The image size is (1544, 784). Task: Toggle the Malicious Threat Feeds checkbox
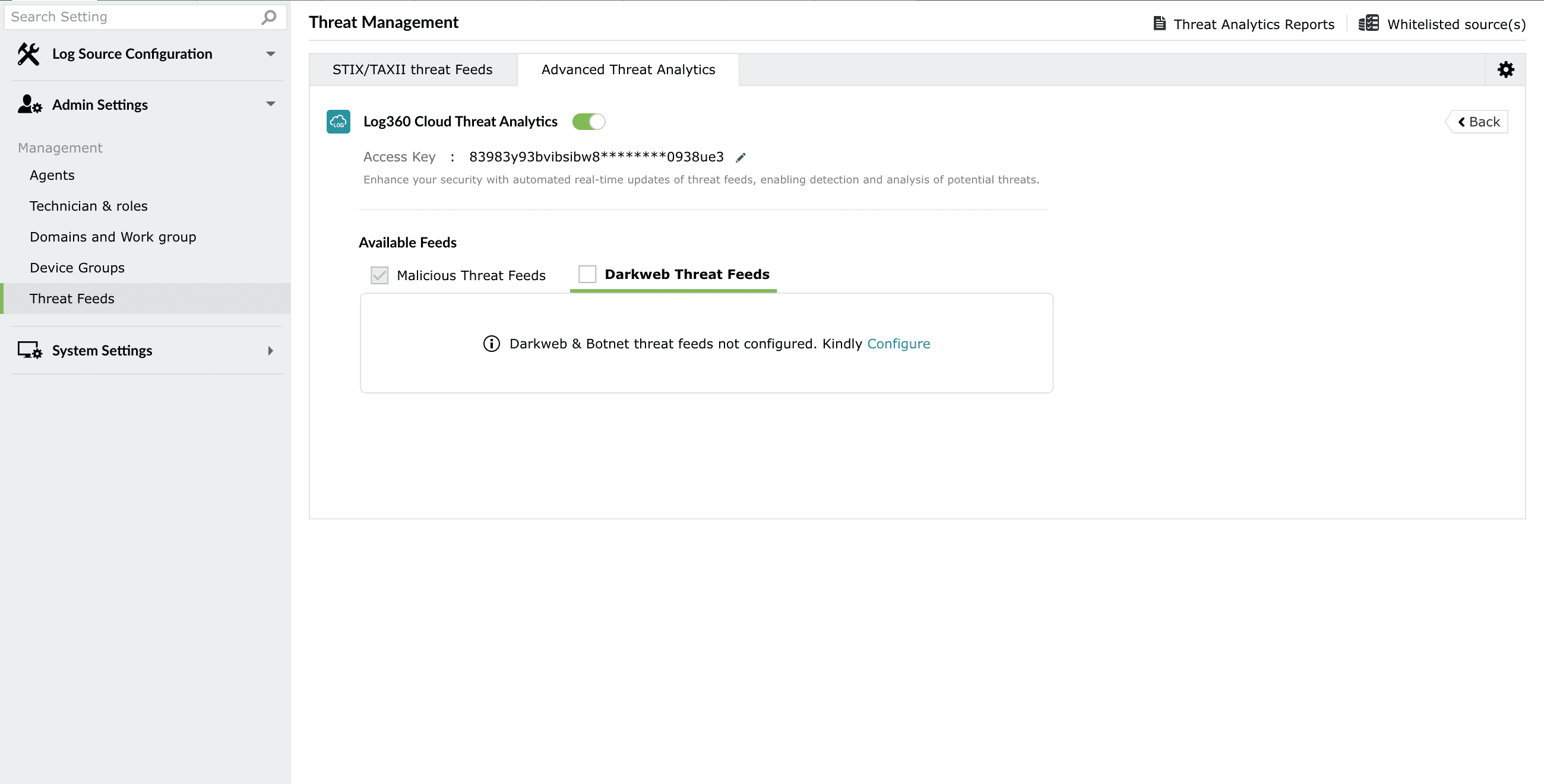coord(379,275)
